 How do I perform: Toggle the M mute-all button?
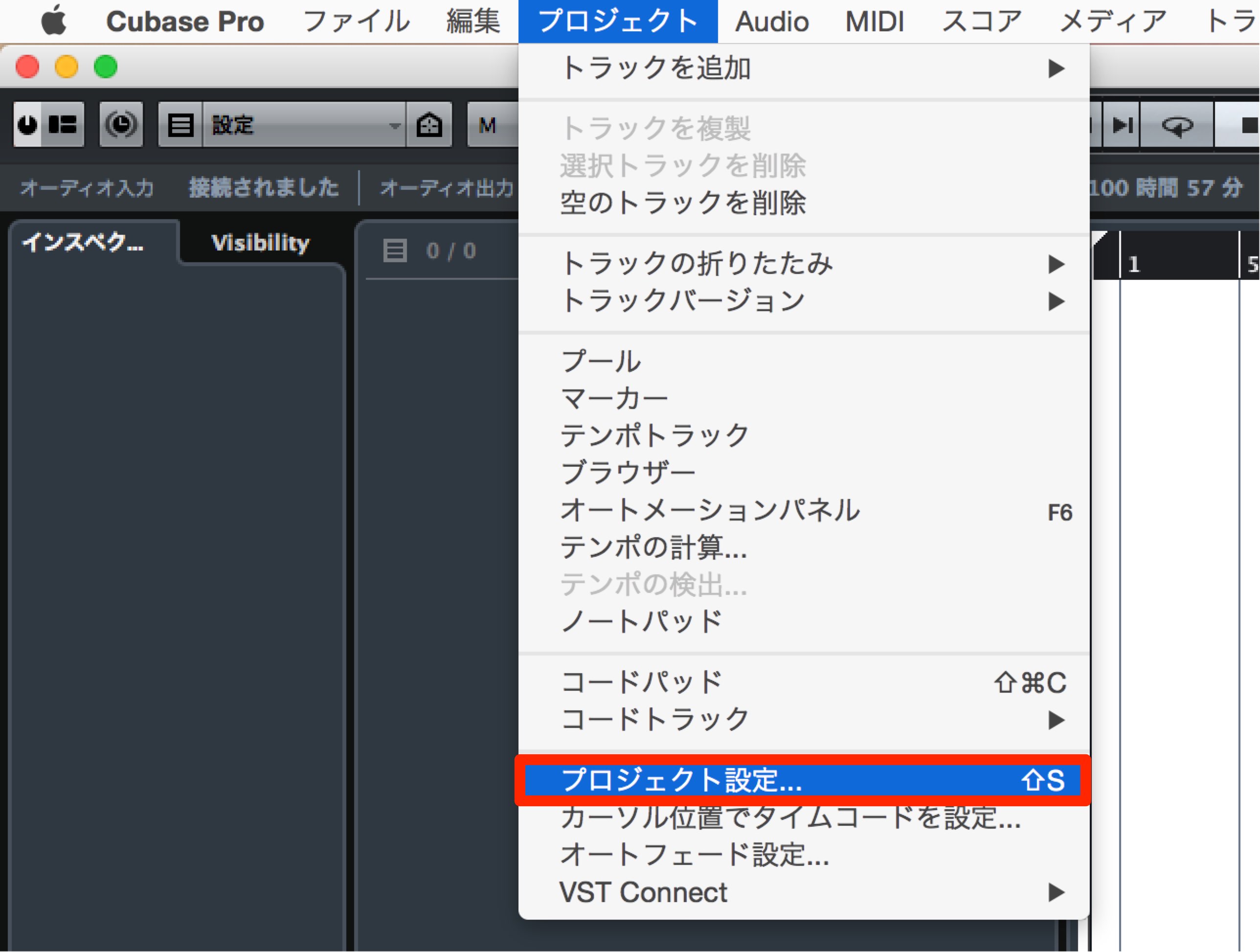click(x=488, y=124)
